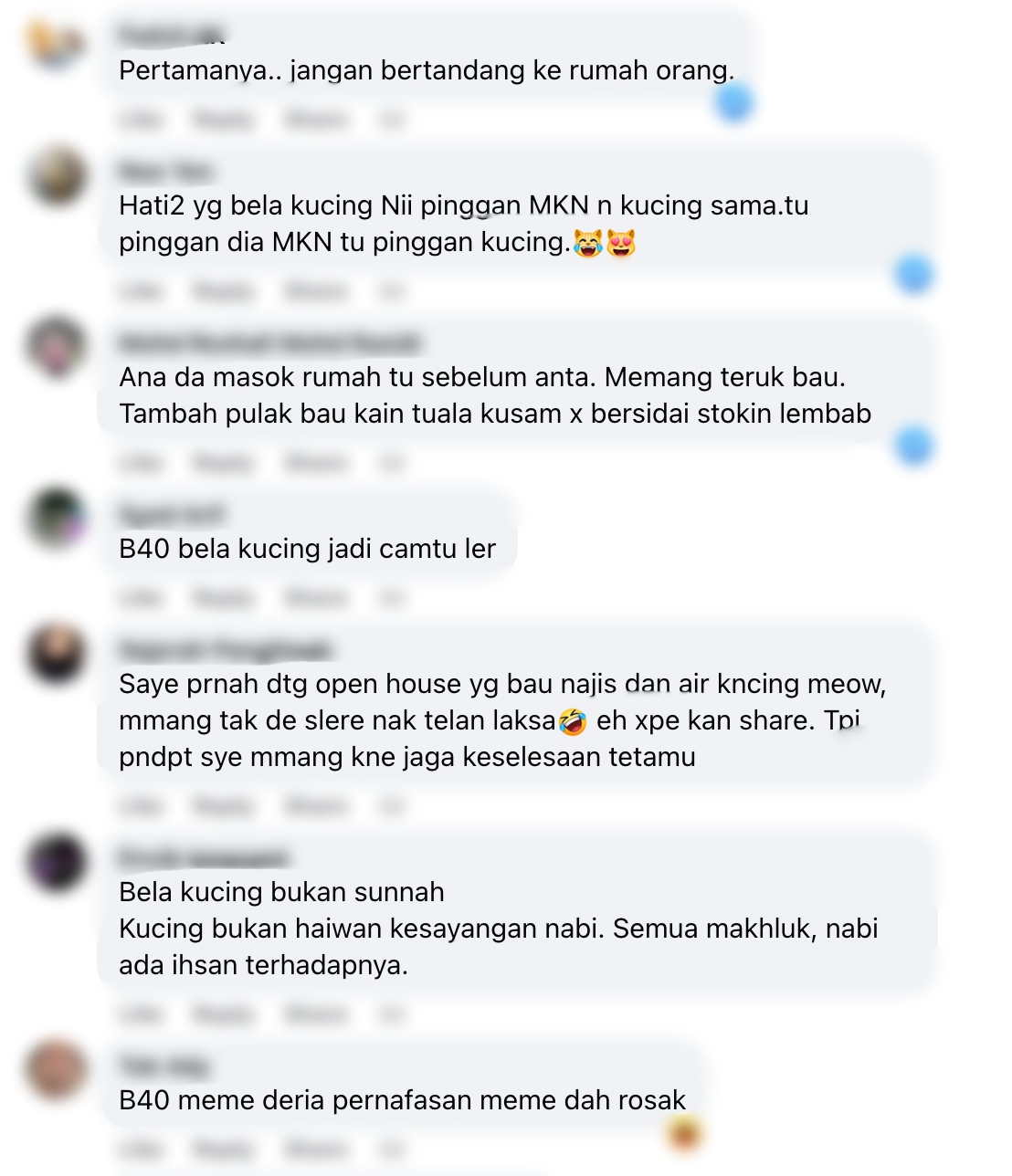The height and width of the screenshot is (1176, 1012).
Task: Click Reply under 'Bela kucing bukan sunnah' comment
Action: (x=222, y=1014)
